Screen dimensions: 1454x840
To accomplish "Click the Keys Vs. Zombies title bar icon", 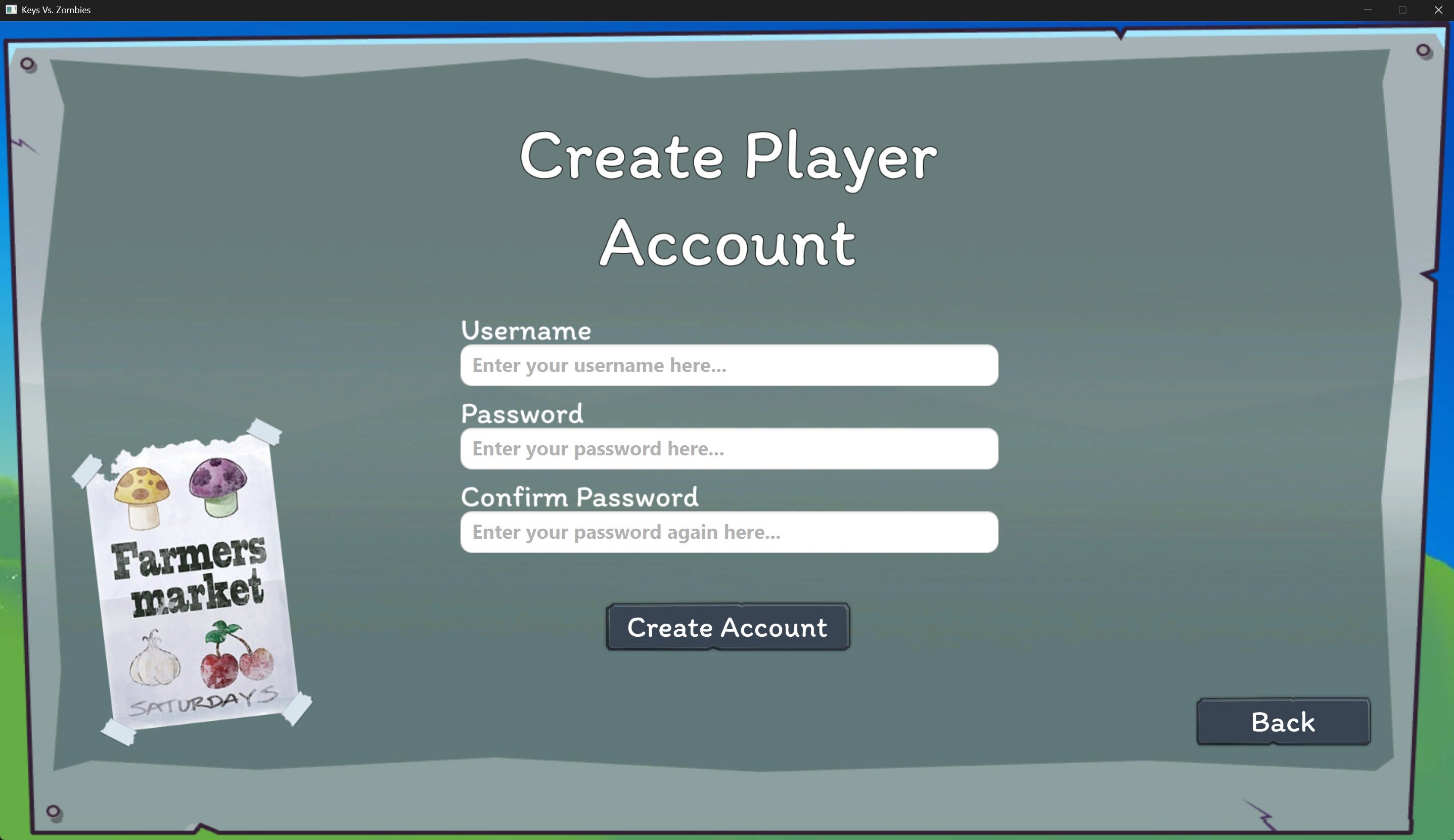I will tap(12, 9).
